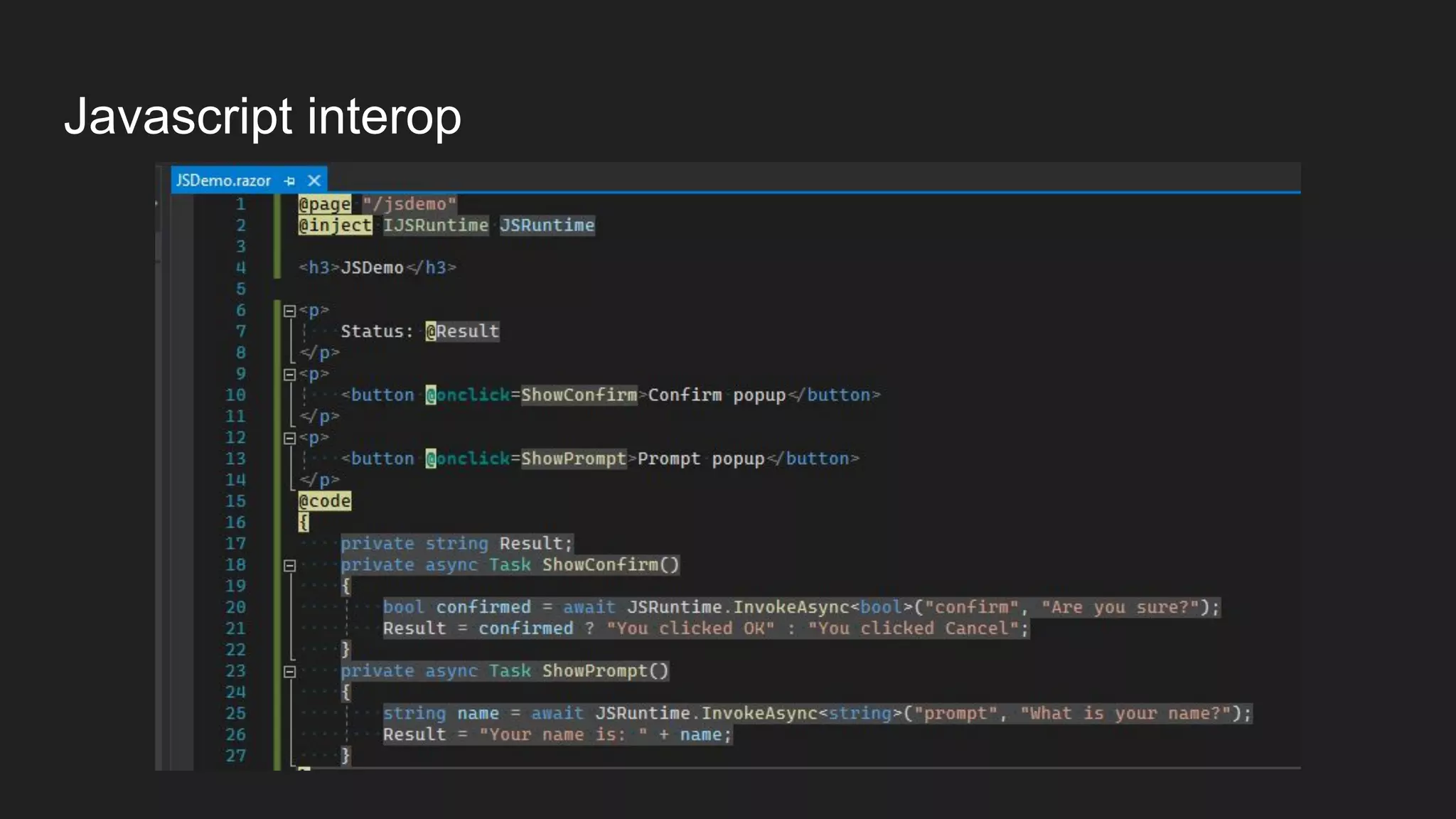
Task: Click the @code directive on line 15
Action: tap(325, 501)
